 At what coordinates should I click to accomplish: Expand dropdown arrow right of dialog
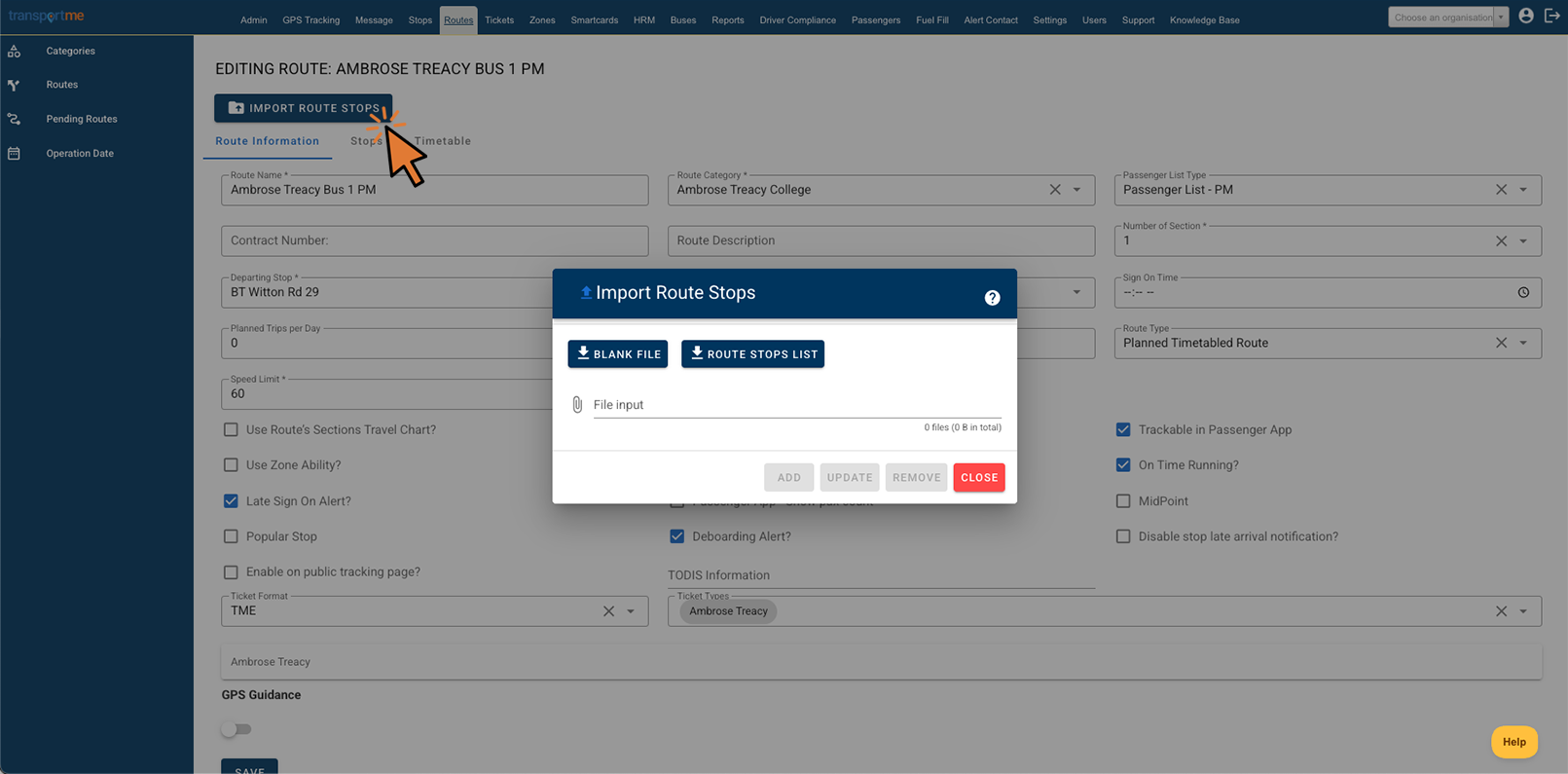pyautogui.click(x=1076, y=292)
